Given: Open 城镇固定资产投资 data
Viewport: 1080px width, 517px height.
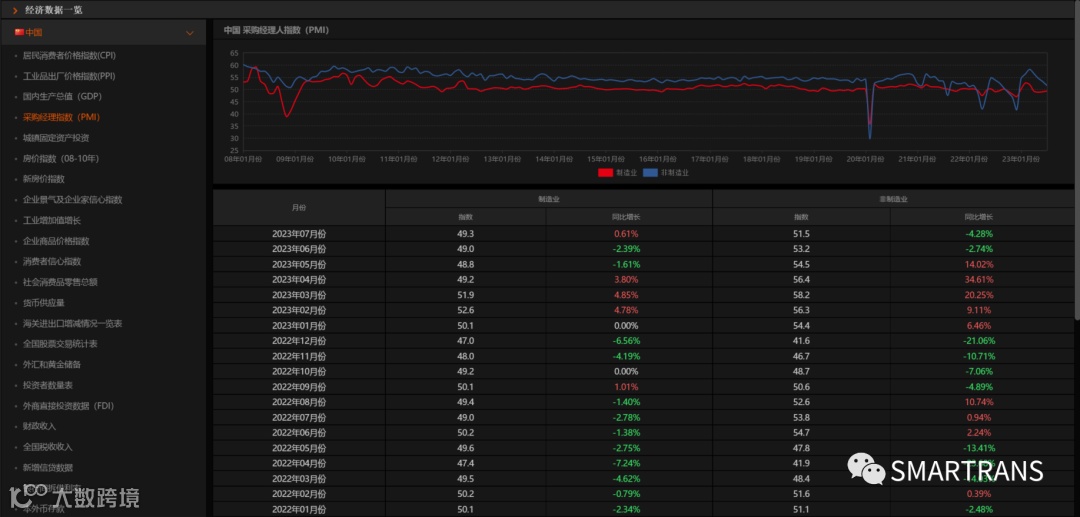Looking at the screenshot, I should [x=56, y=138].
